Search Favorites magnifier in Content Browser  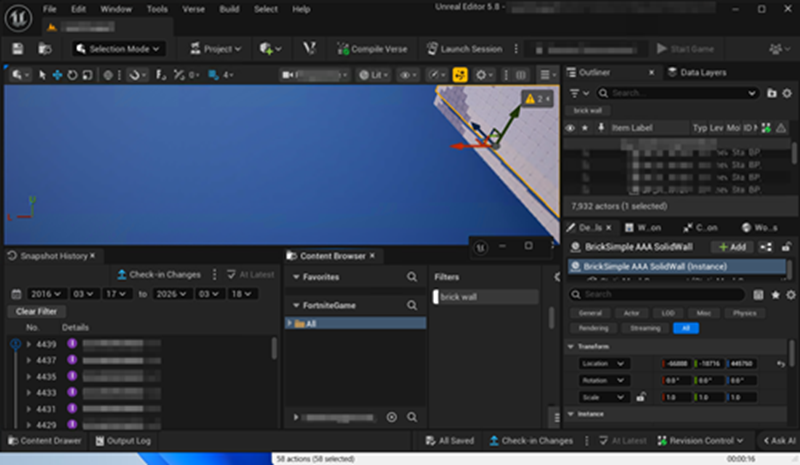click(x=412, y=277)
